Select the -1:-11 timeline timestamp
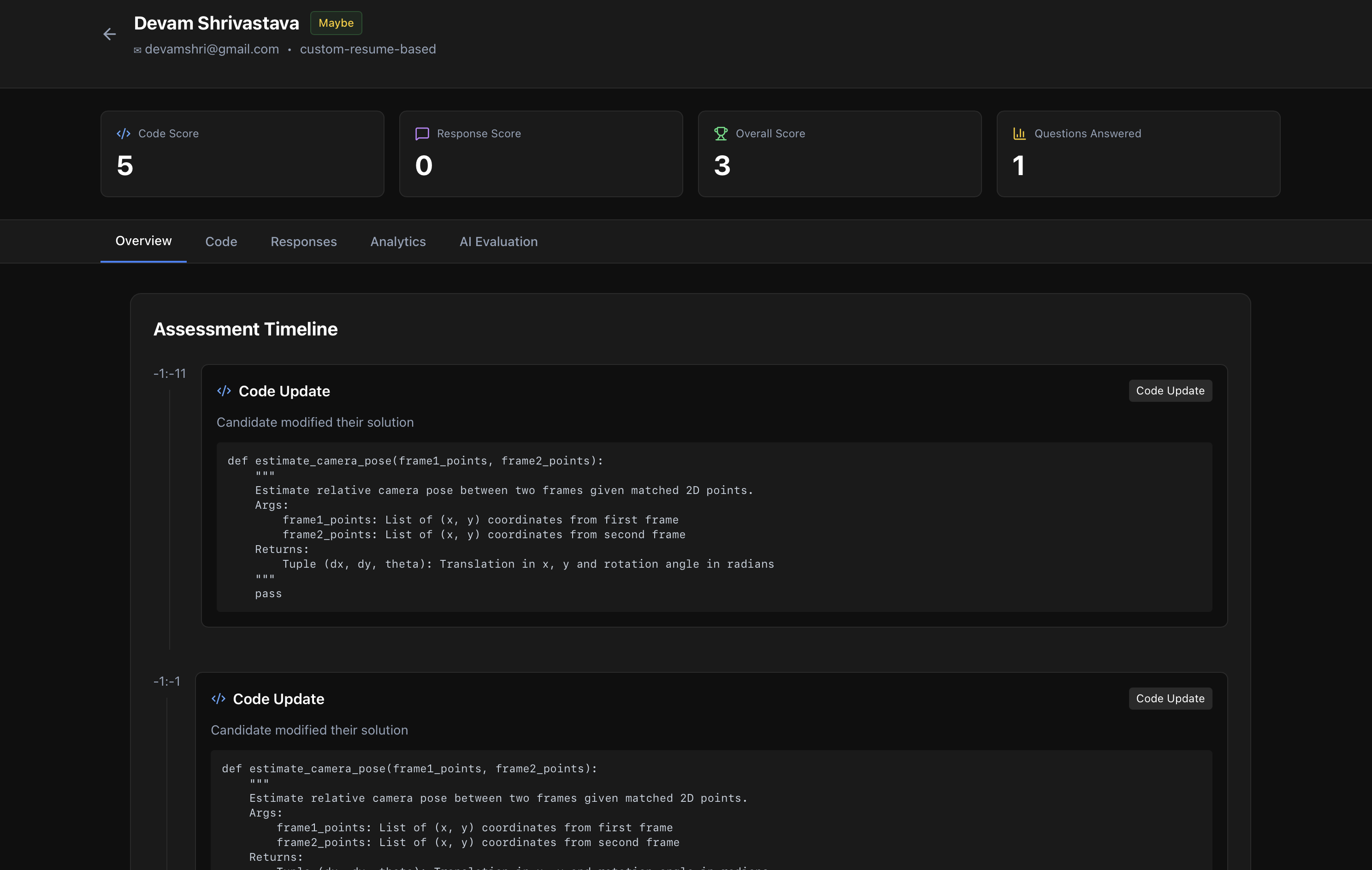Screen dimensions: 1372x870 coord(170,374)
